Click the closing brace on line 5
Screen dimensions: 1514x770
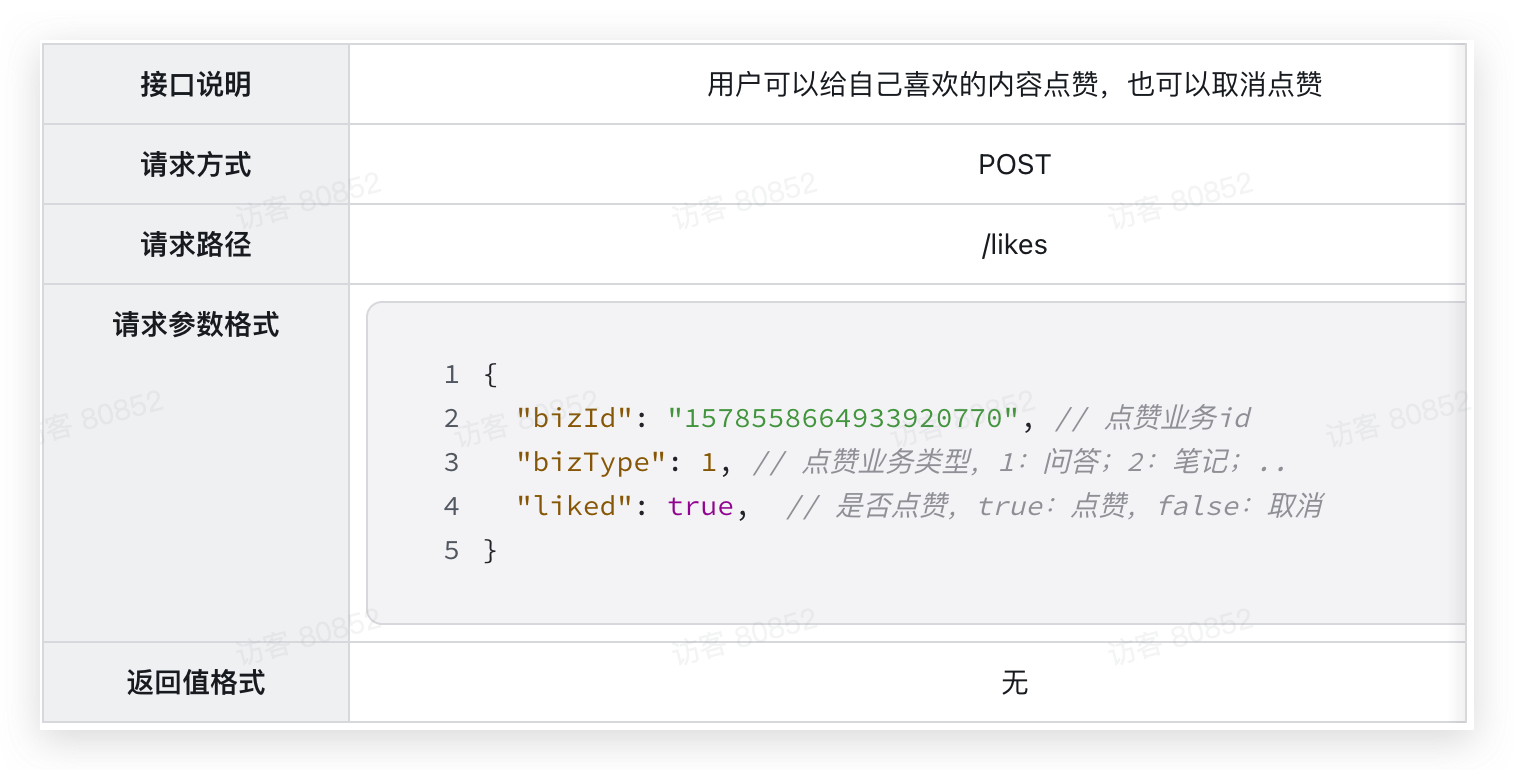(490, 551)
